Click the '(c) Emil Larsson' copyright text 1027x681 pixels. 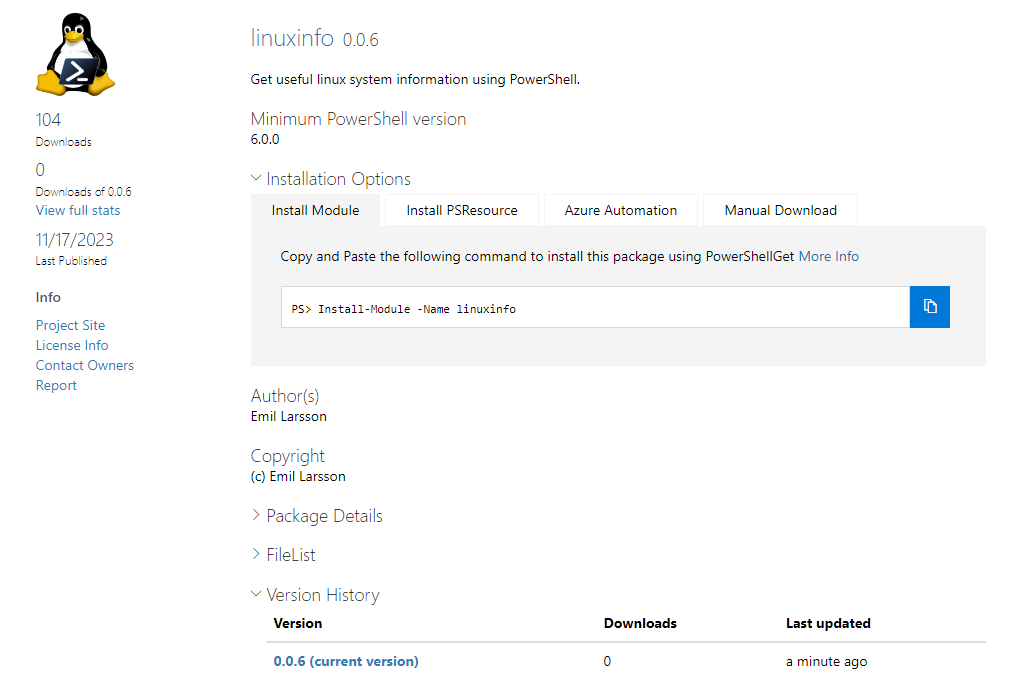298,477
